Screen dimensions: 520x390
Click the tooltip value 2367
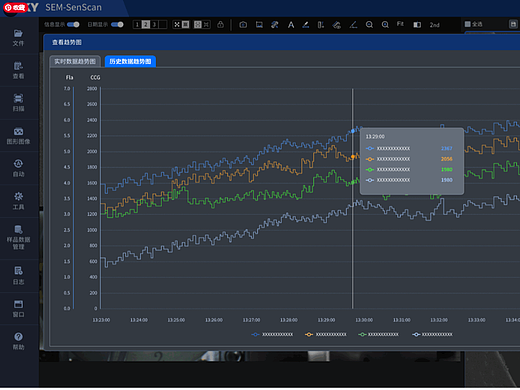click(x=447, y=148)
